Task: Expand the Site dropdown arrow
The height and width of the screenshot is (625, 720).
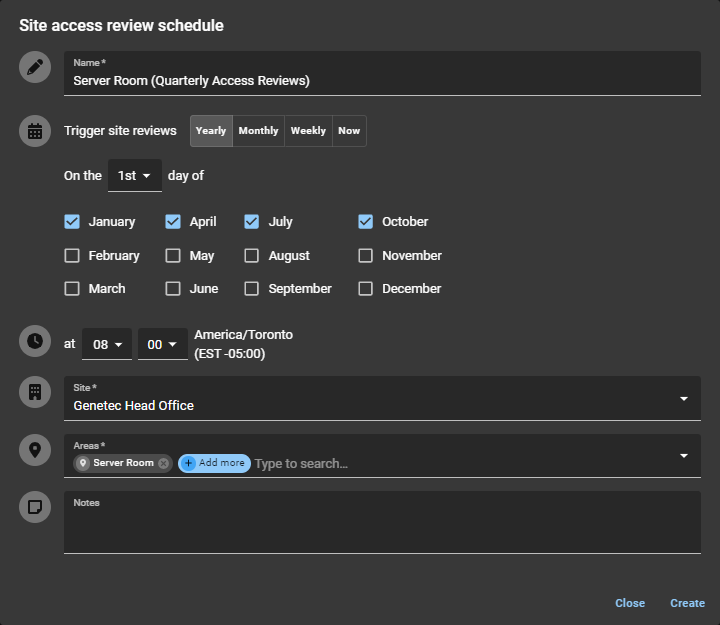Action: tap(684, 399)
